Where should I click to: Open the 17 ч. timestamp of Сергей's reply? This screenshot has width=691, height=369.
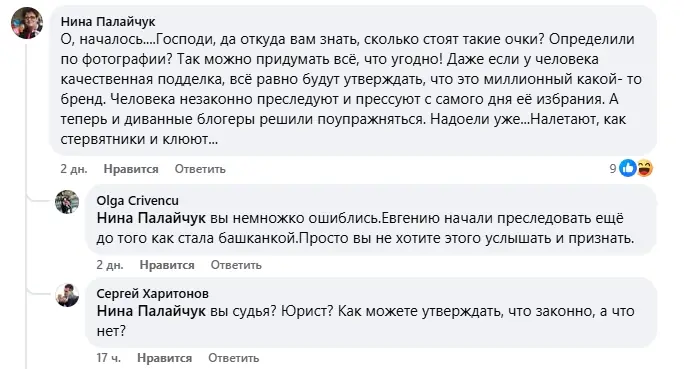[108, 358]
